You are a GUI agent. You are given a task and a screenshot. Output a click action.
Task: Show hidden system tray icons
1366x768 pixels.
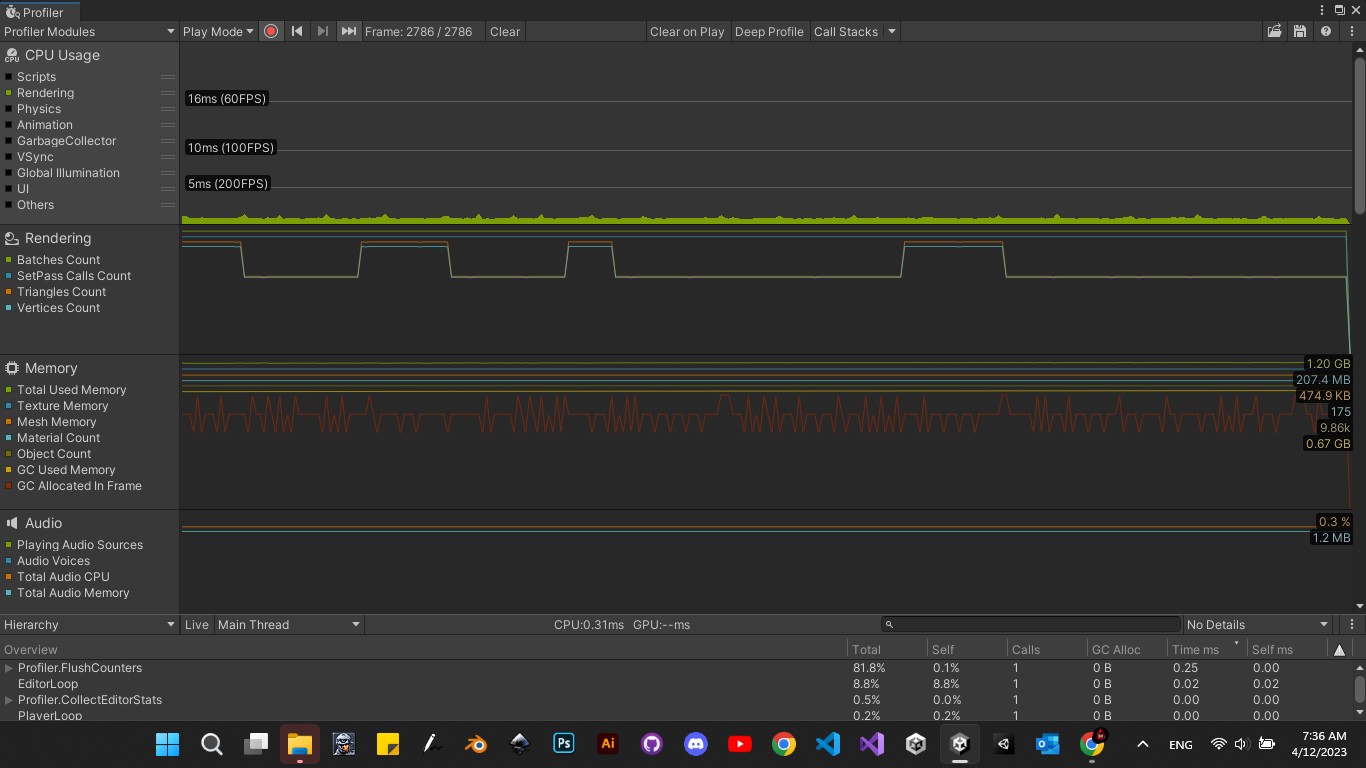[1142, 744]
